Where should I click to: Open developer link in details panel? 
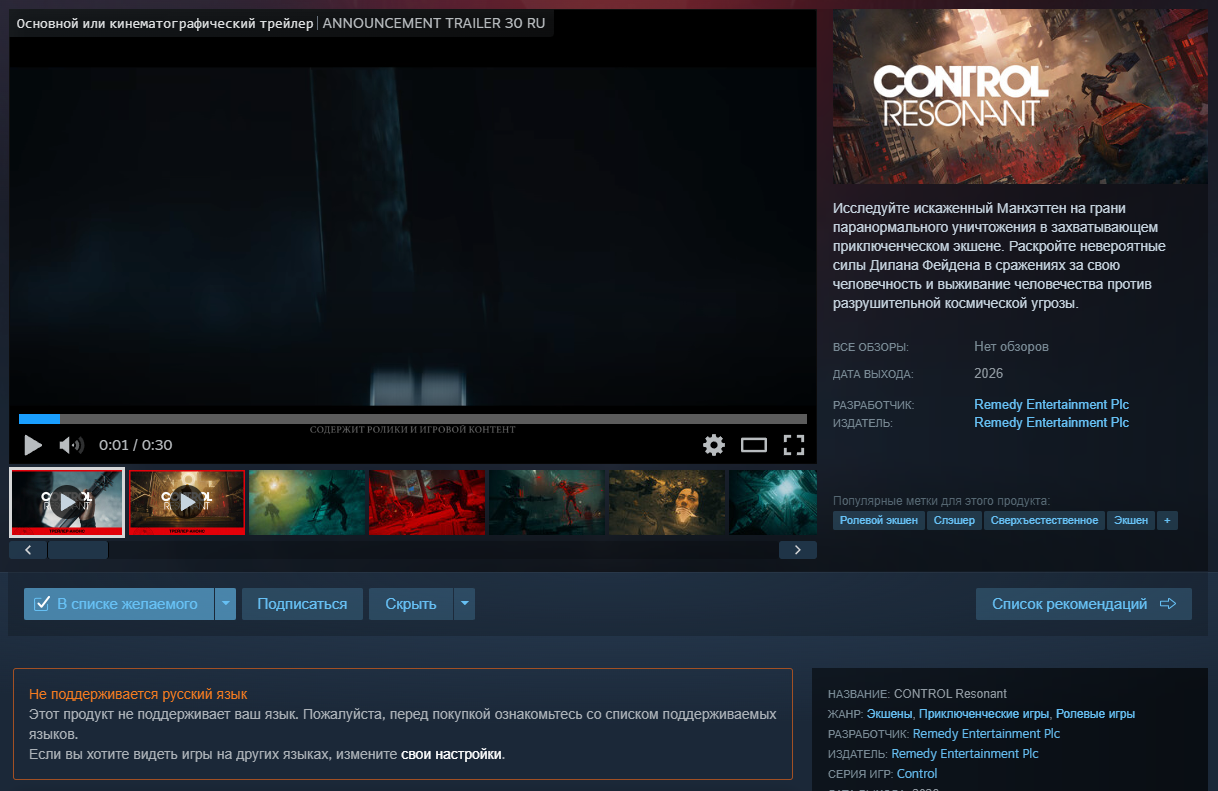click(986, 734)
